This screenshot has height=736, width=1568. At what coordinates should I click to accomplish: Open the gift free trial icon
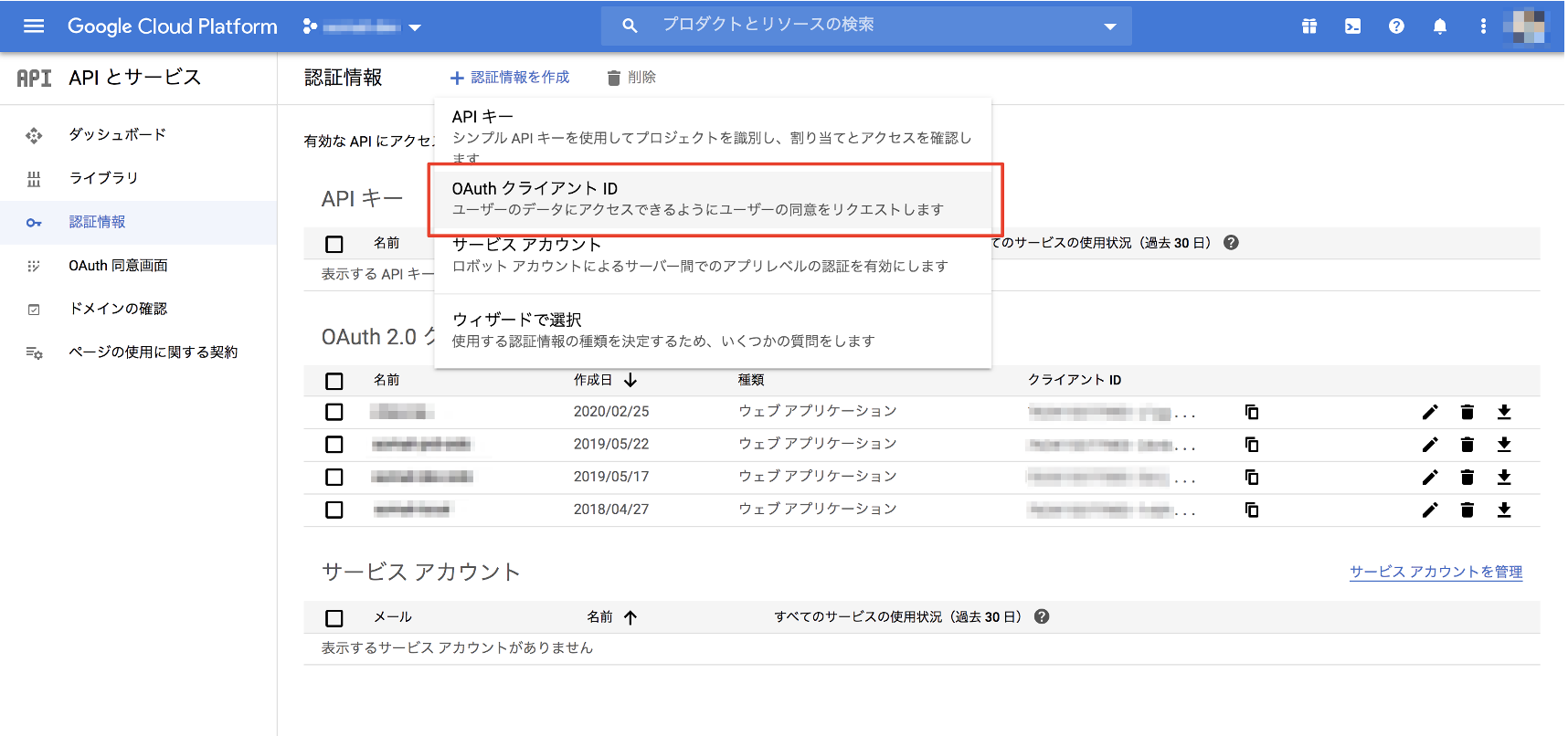pyautogui.click(x=1309, y=26)
